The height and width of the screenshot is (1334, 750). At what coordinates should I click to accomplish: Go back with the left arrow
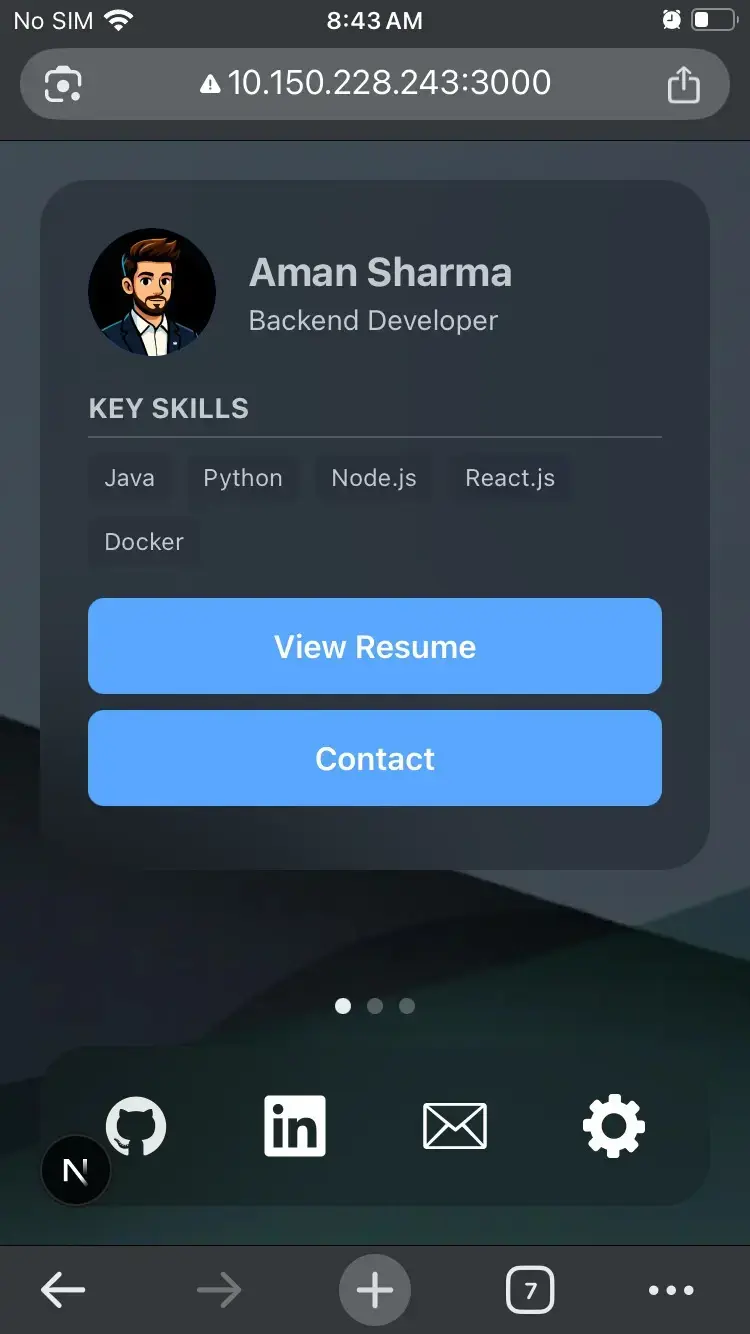point(63,1291)
